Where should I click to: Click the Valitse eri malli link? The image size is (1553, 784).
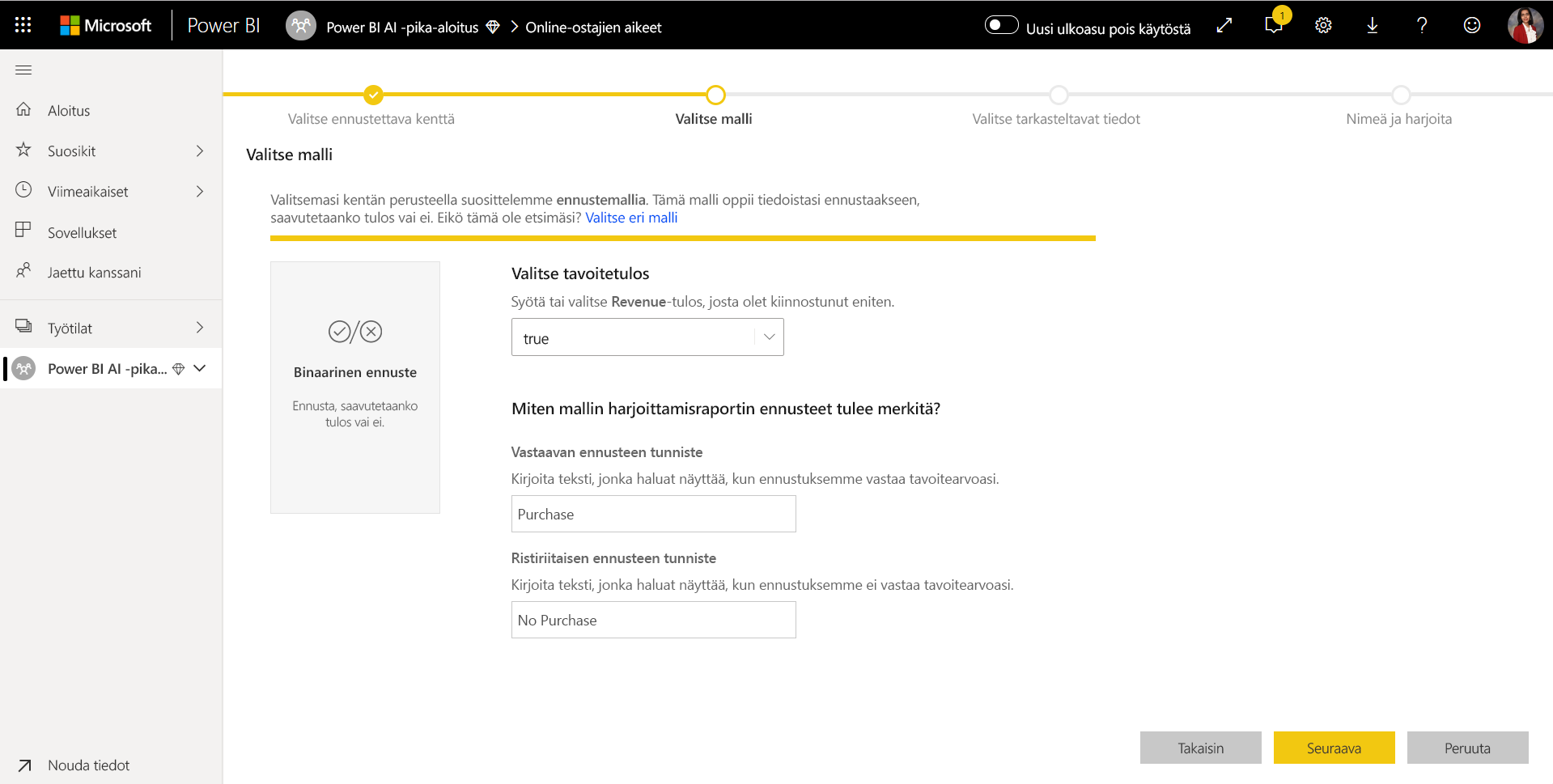click(631, 218)
